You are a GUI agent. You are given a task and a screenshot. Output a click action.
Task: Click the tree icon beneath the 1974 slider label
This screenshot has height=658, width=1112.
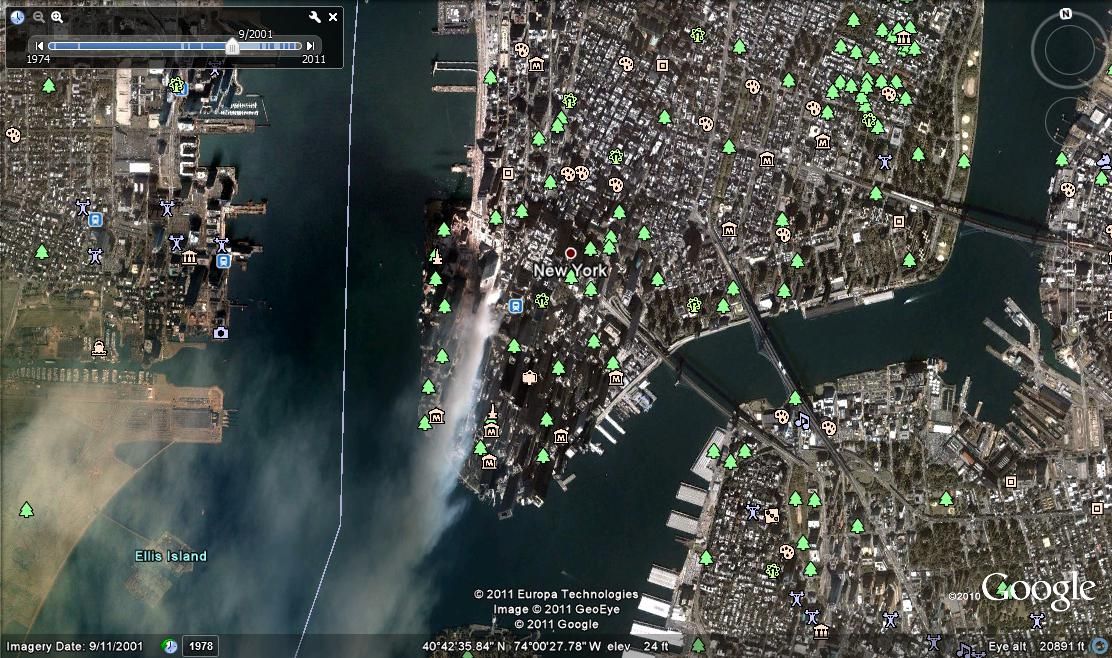click(x=49, y=86)
